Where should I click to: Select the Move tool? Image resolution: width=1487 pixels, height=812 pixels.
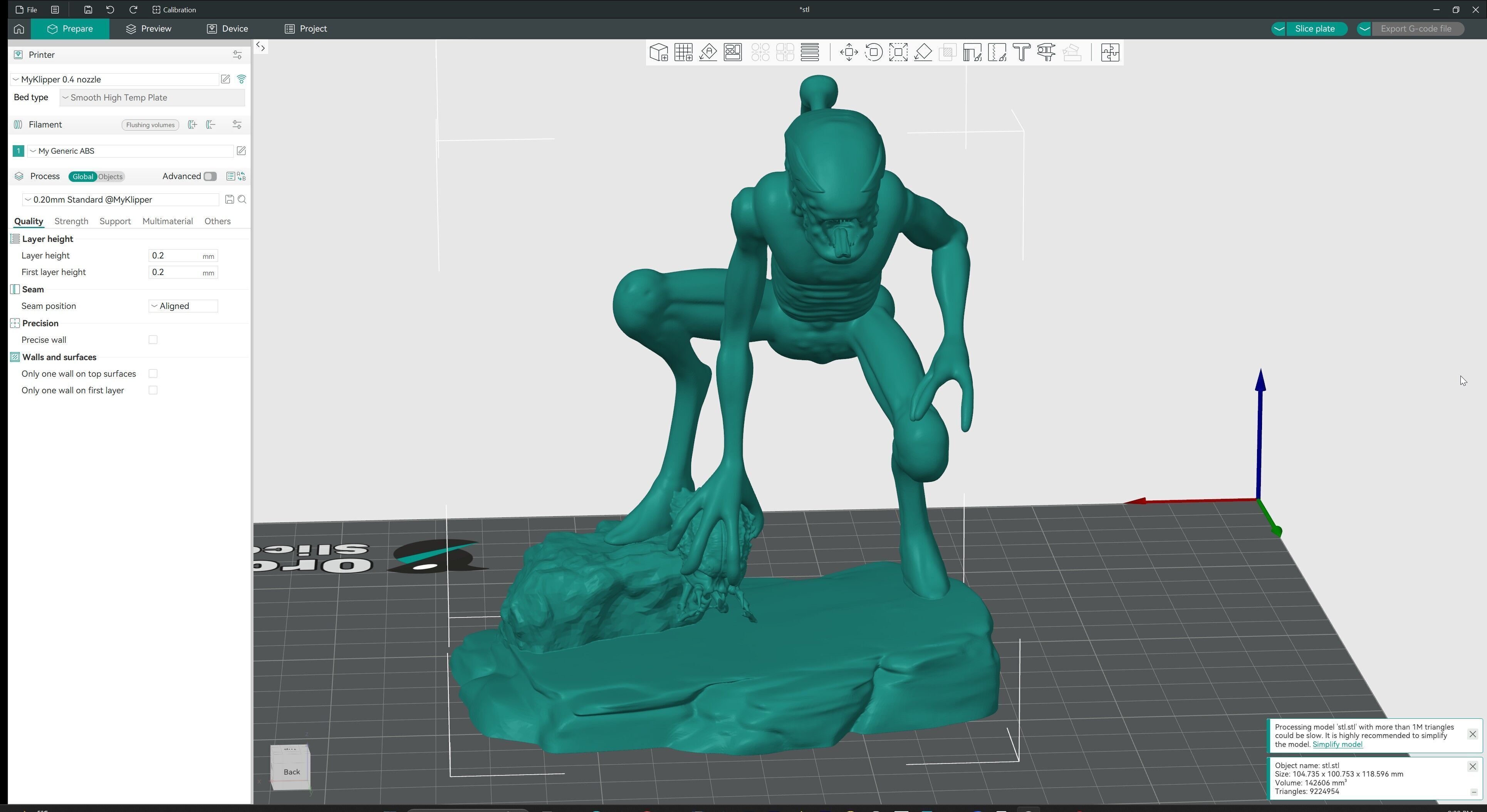[x=849, y=52]
